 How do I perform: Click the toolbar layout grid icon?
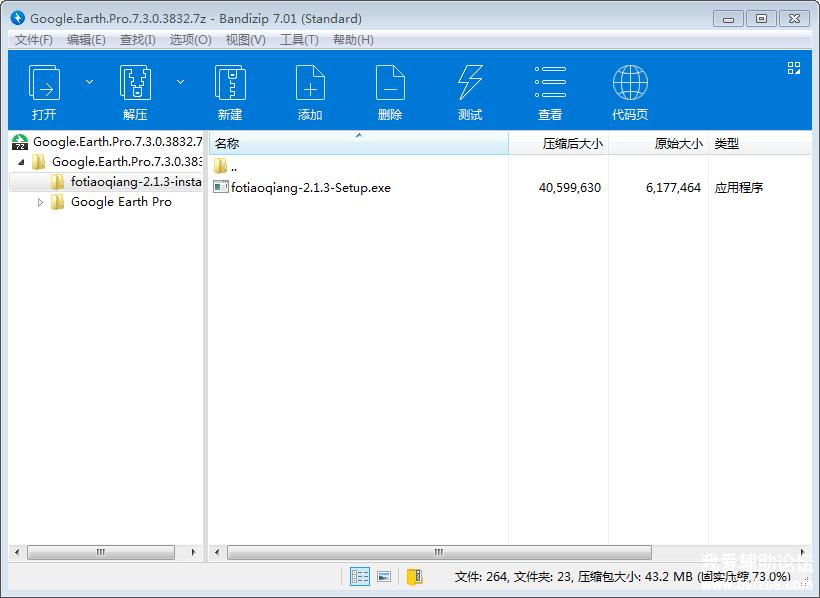point(794,68)
